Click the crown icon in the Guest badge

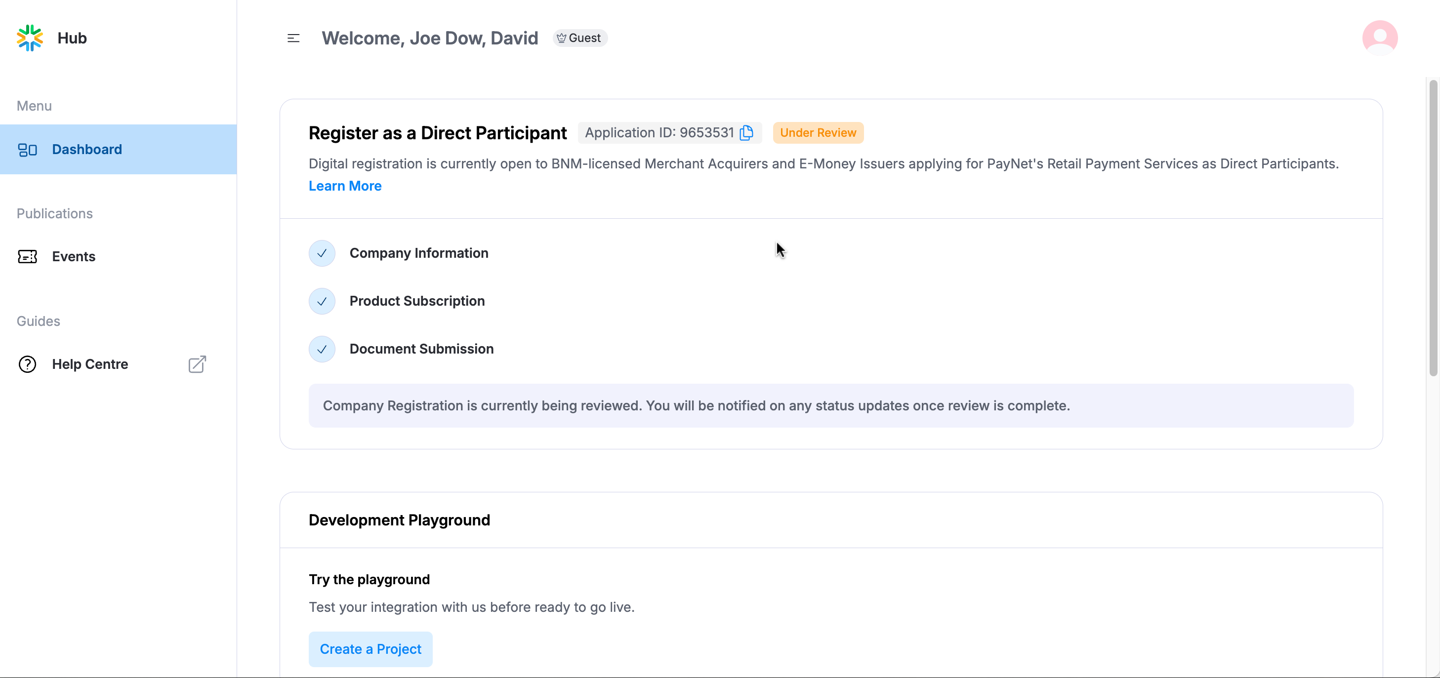(x=560, y=37)
